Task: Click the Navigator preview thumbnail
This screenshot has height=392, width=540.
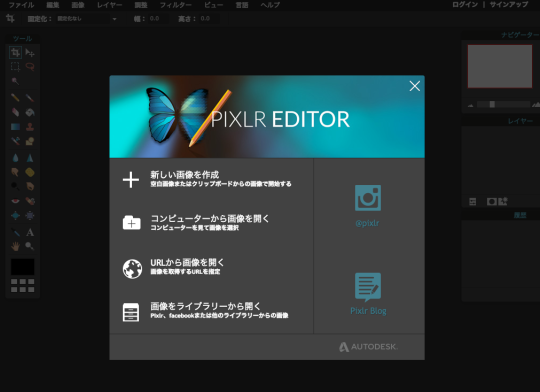Action: point(500,66)
